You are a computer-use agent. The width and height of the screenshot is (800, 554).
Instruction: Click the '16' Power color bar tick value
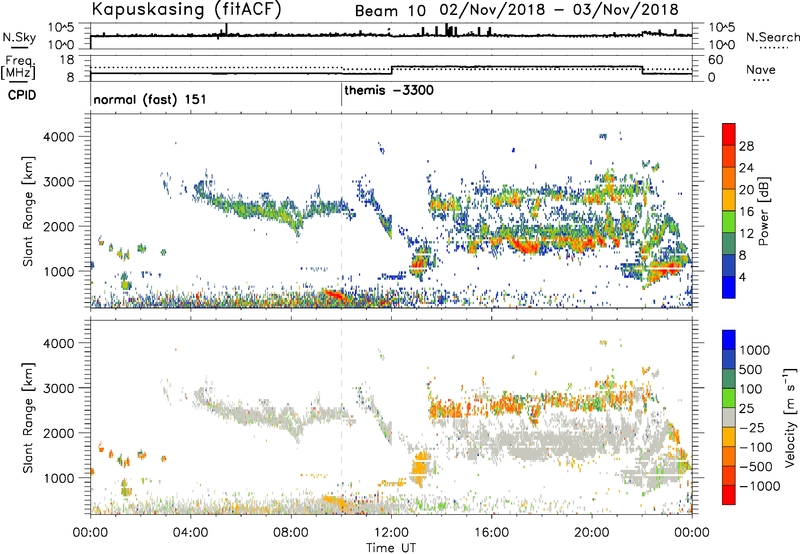[x=746, y=212]
